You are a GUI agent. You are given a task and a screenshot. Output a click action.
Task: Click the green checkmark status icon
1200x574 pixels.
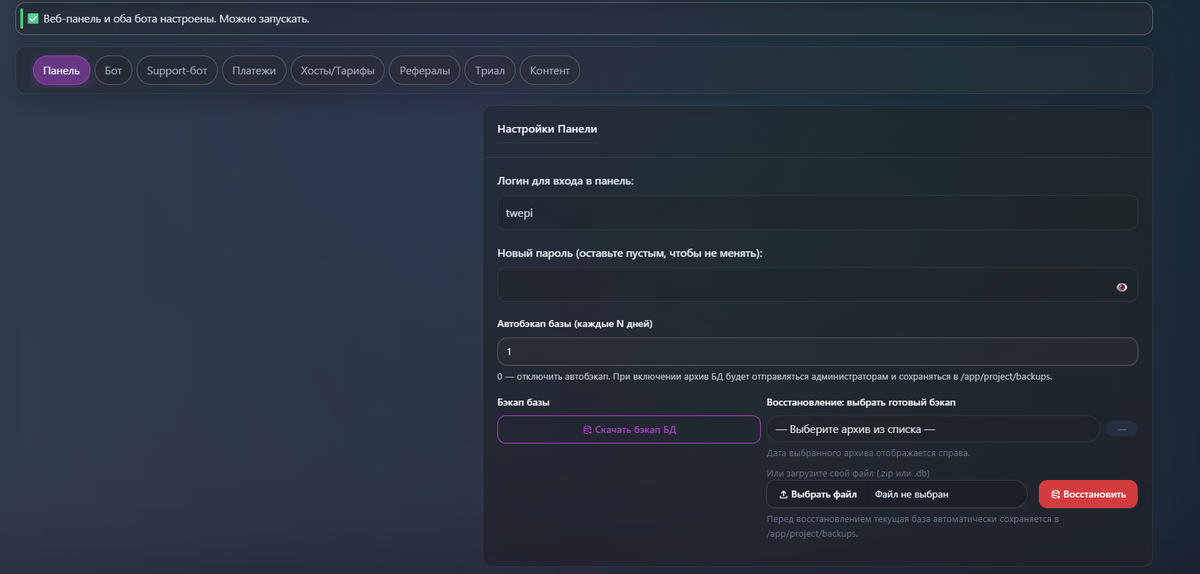pos(33,19)
